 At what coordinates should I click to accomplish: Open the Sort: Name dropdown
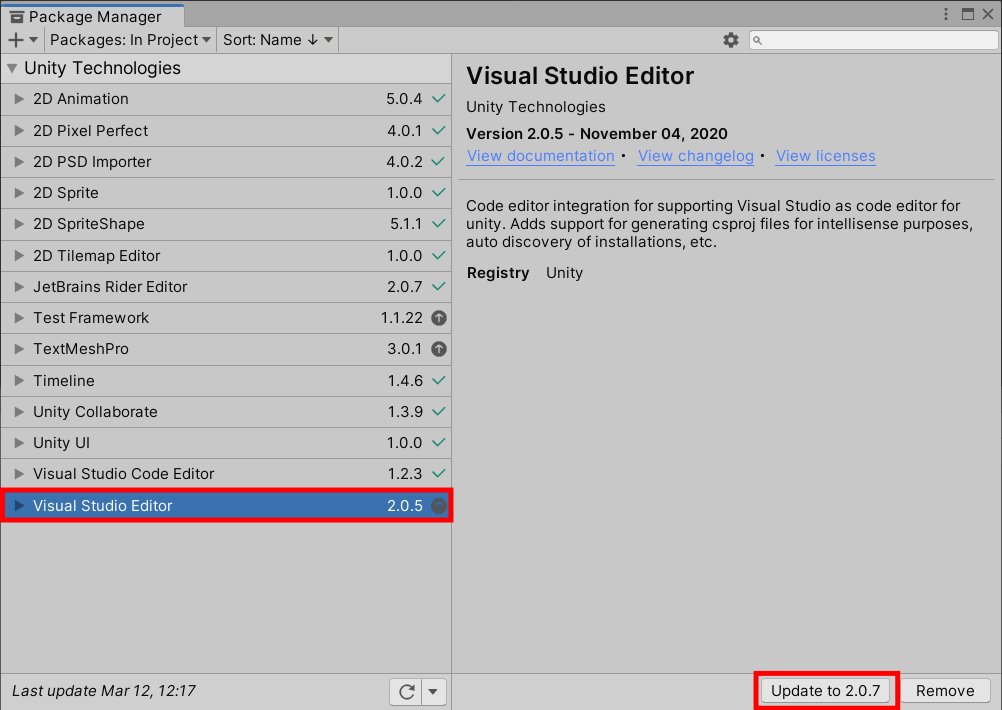(x=278, y=40)
